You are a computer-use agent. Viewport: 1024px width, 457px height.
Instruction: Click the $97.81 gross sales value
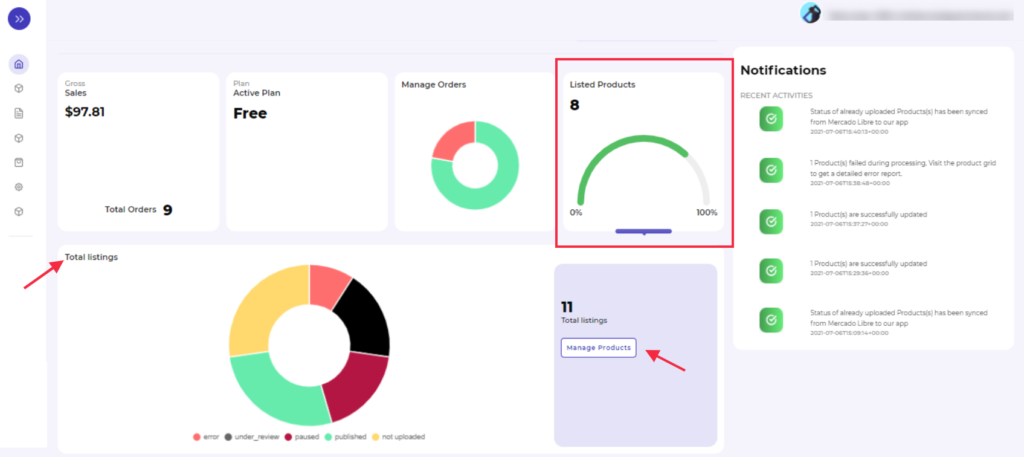coord(85,112)
